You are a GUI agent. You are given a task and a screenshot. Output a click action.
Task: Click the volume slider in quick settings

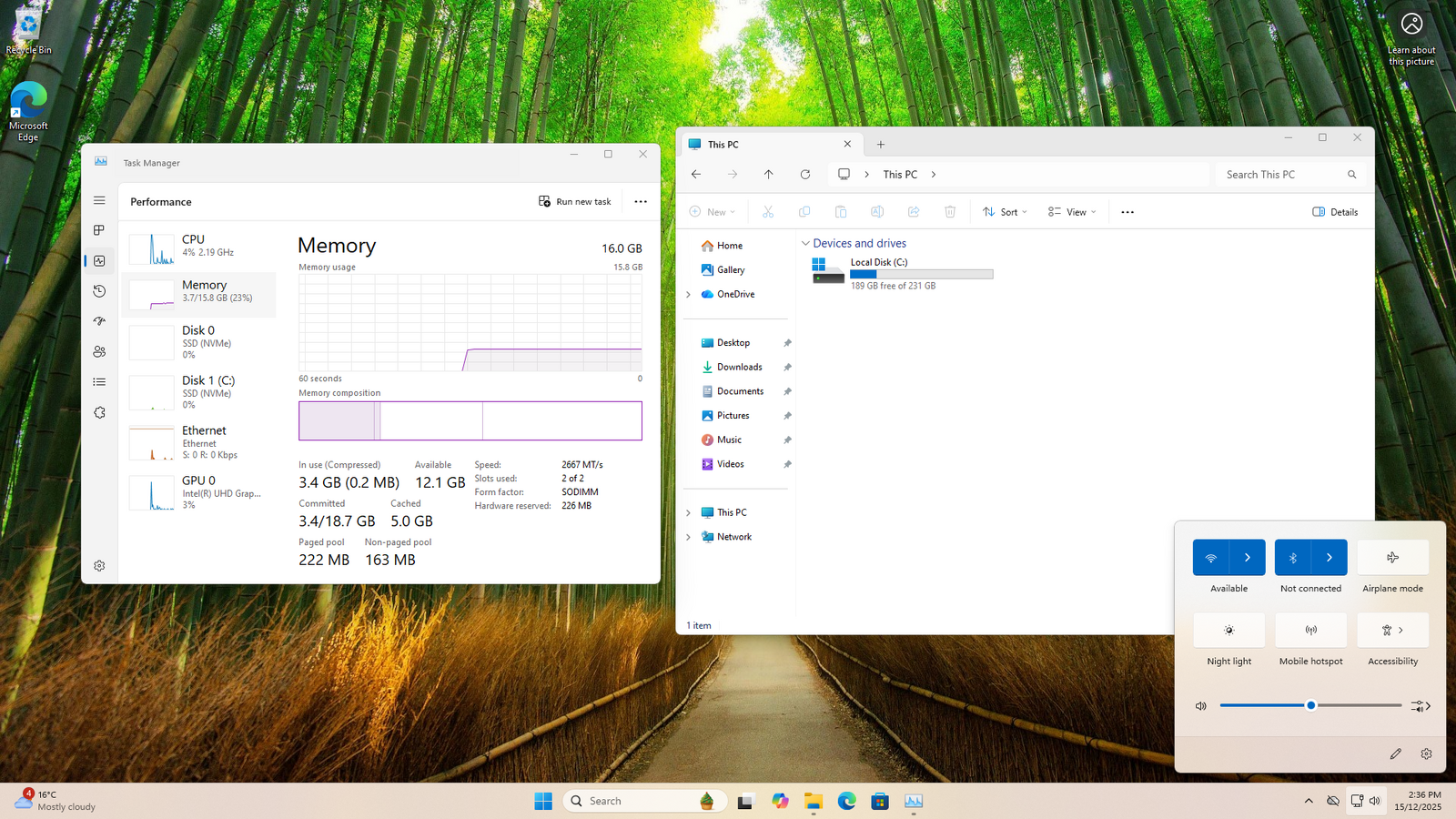click(x=1310, y=705)
